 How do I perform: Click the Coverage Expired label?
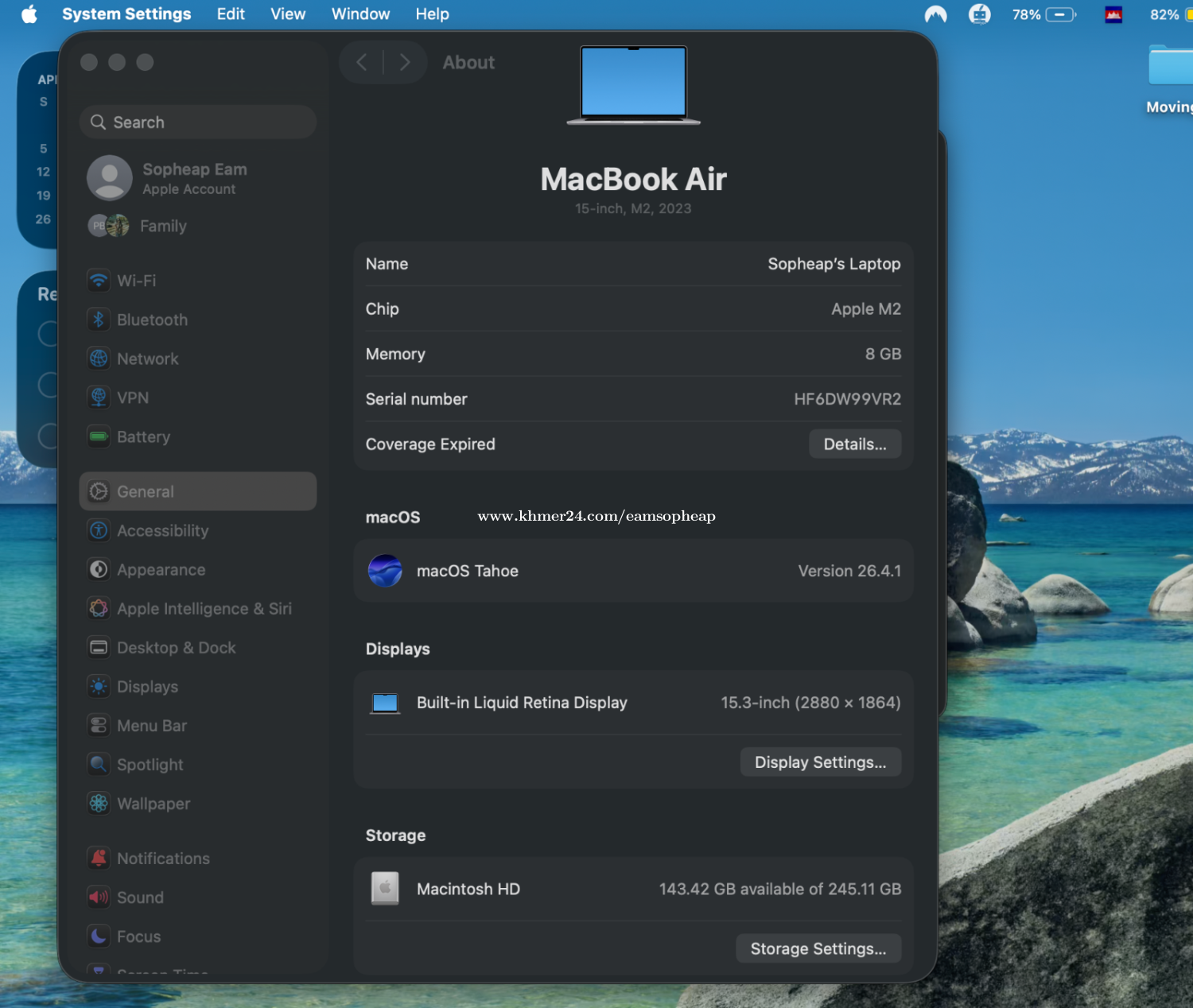[430, 444]
